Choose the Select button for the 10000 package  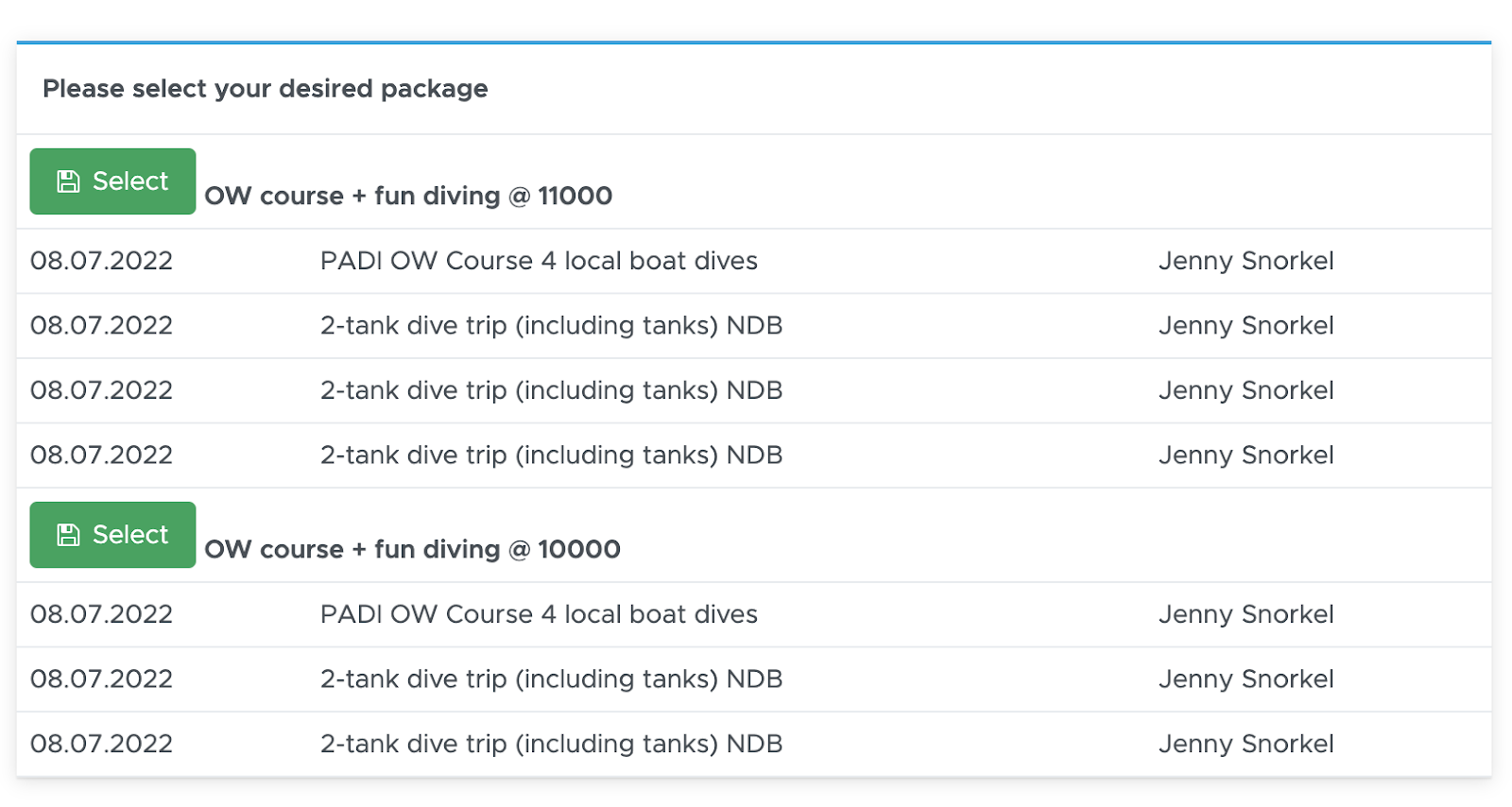112,535
